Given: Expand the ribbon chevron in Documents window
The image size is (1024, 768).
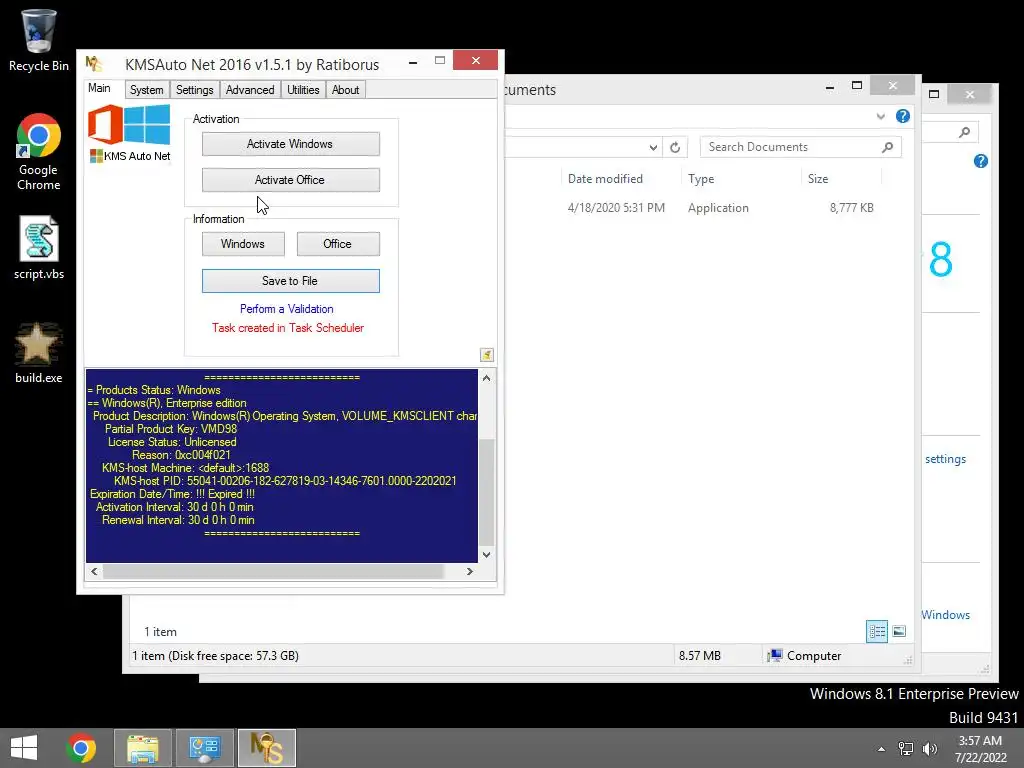Looking at the screenshot, I should (x=880, y=116).
